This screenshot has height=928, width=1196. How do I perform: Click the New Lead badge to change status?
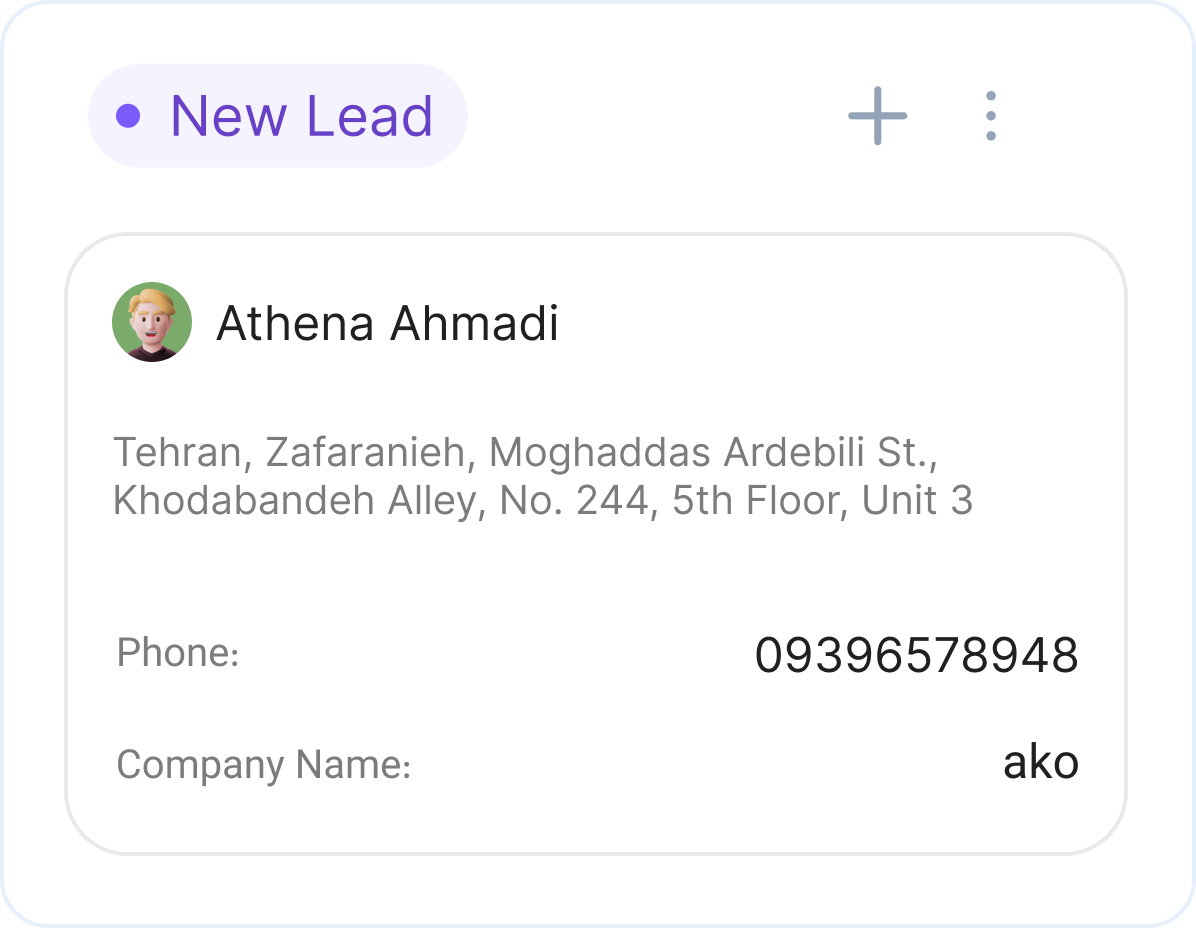tap(280, 115)
